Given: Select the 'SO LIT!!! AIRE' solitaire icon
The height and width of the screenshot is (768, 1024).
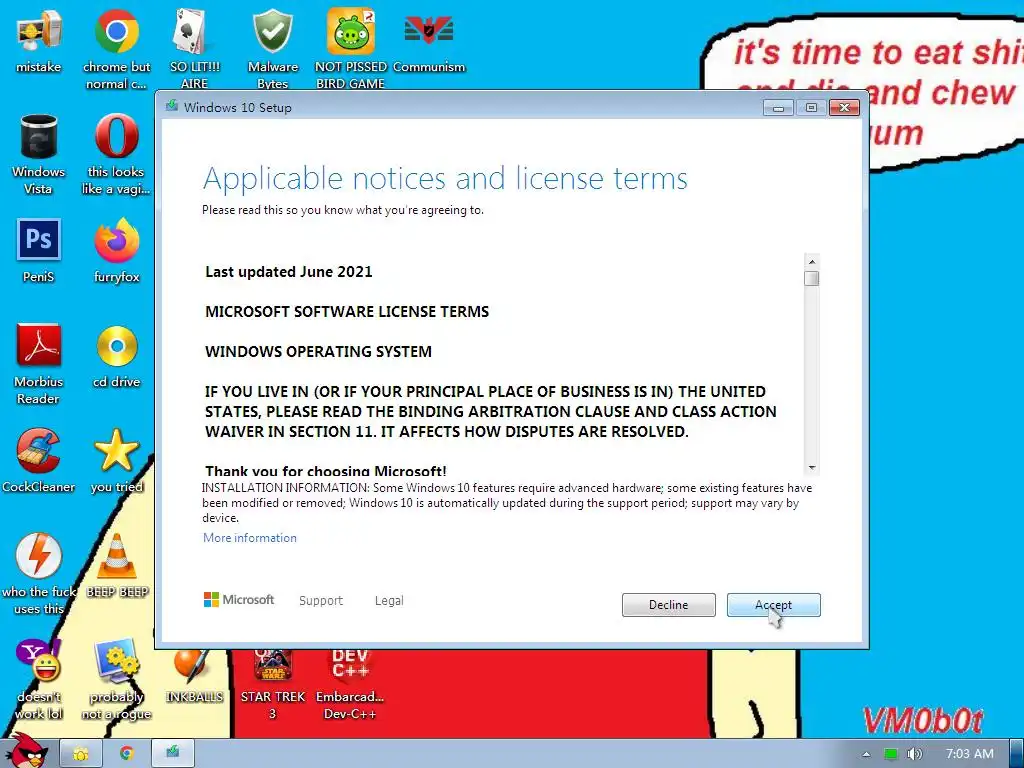Looking at the screenshot, I should tap(194, 49).
